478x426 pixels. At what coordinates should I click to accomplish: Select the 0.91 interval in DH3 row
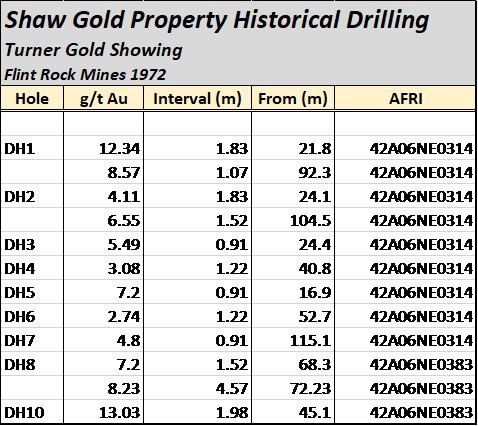click(x=232, y=245)
